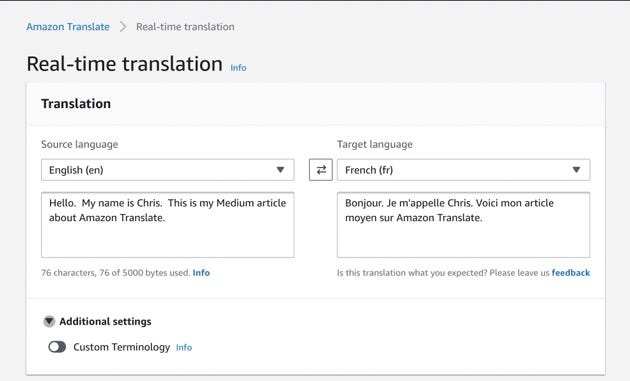
Task: Enable the Custom Terminology toggle
Action: point(57,347)
